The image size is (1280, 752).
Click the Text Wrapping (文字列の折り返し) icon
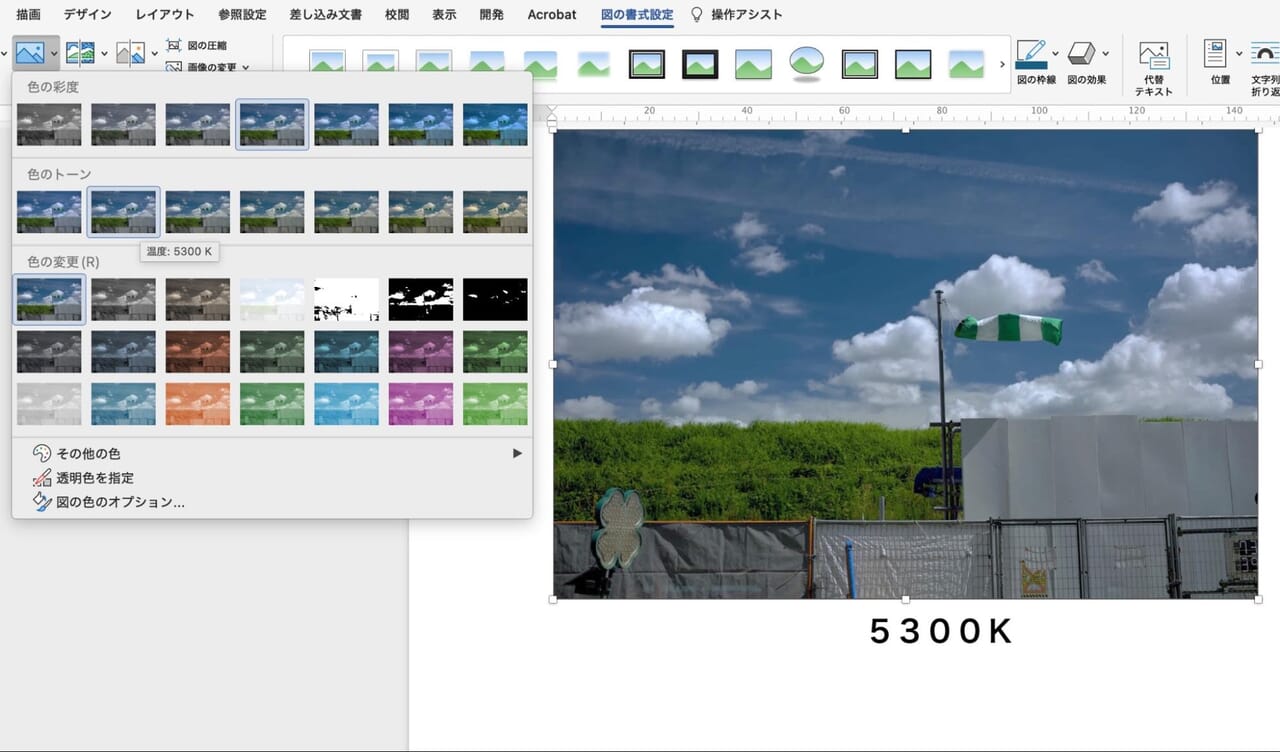click(x=1266, y=54)
